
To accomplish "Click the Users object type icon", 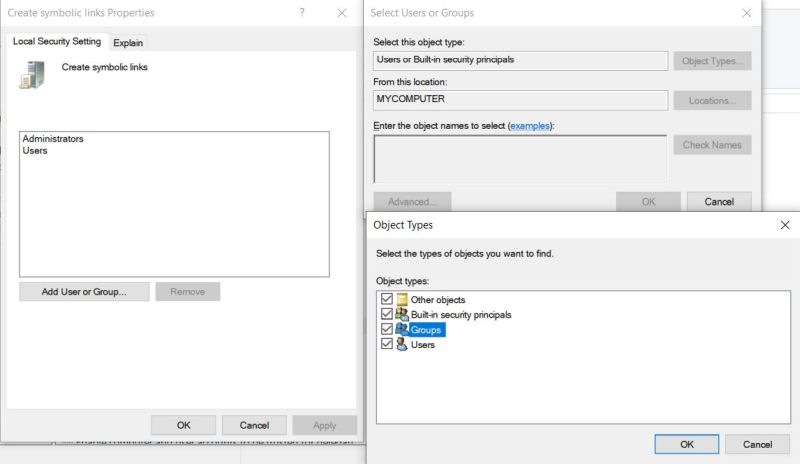I will point(402,344).
